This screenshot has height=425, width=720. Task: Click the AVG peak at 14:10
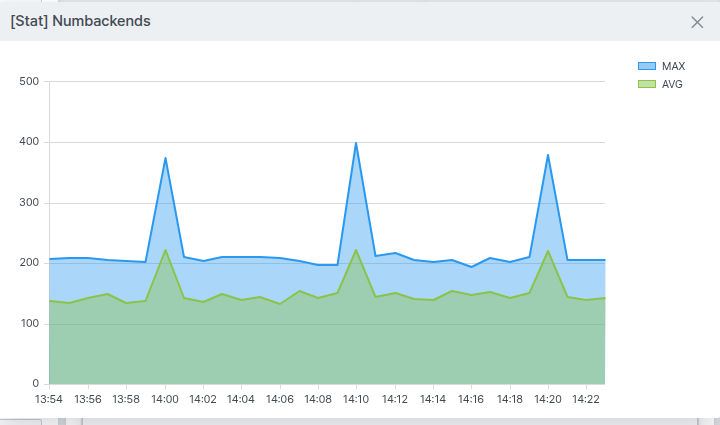(356, 250)
